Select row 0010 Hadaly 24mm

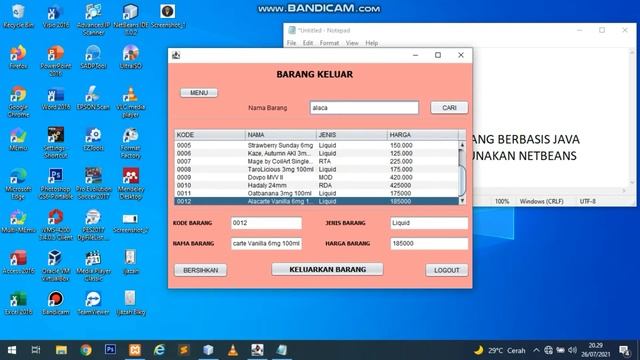click(316, 185)
